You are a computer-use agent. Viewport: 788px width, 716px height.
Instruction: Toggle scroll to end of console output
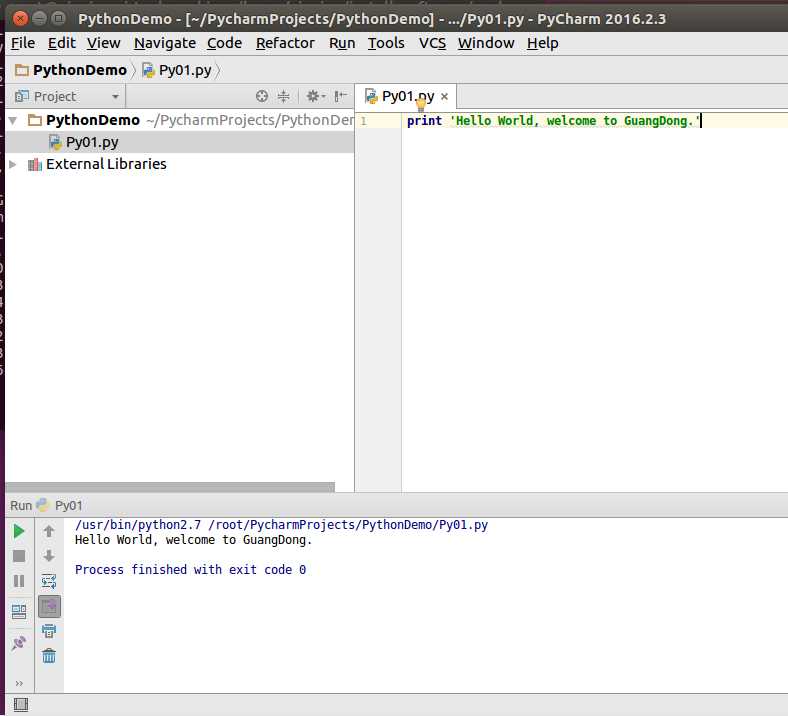coord(49,606)
